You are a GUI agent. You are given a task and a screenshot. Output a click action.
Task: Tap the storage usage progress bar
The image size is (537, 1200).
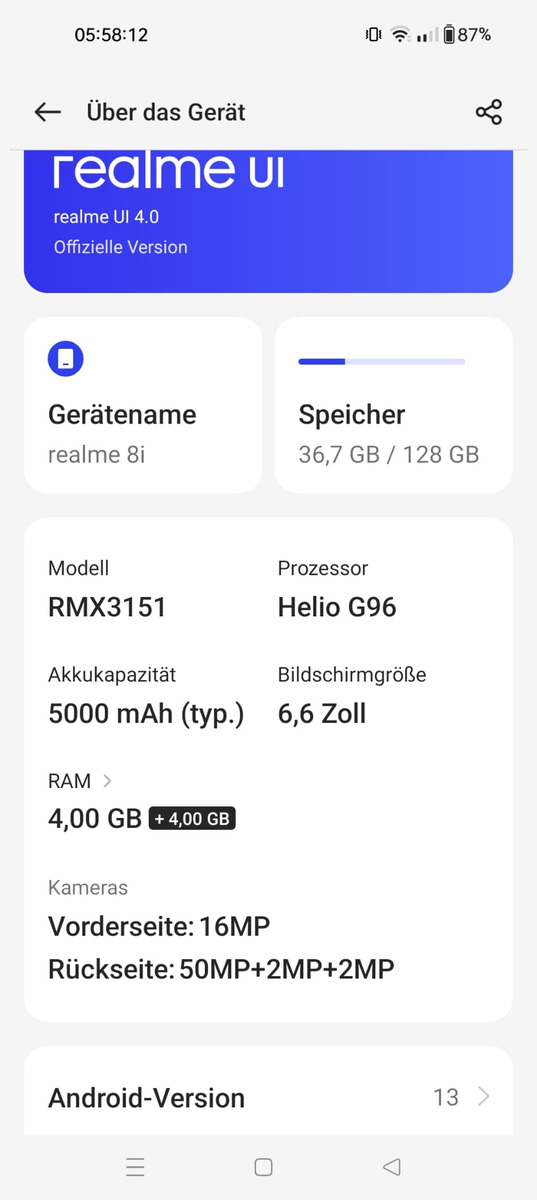point(382,361)
